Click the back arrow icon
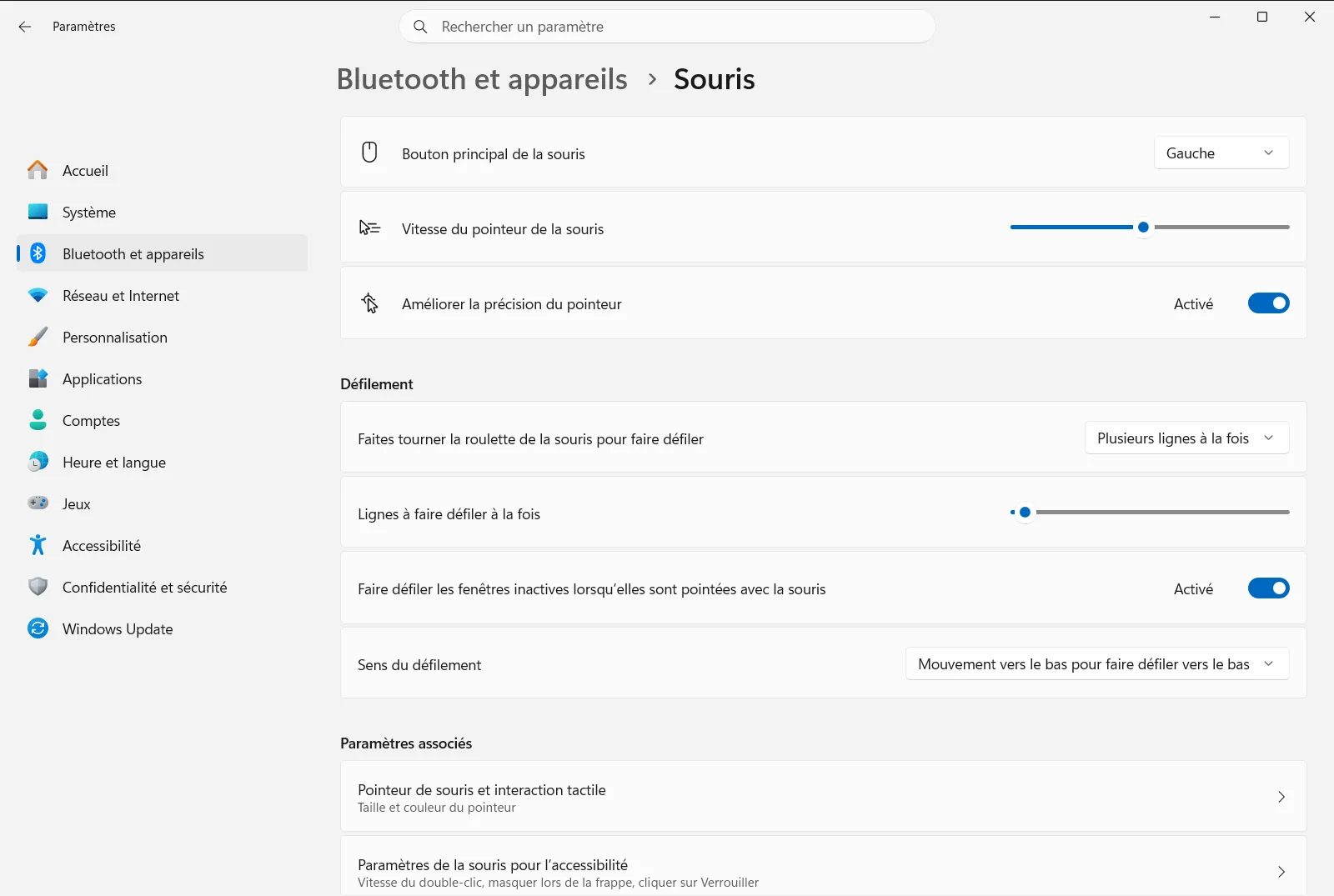This screenshot has height=896, width=1334. pos(25,27)
